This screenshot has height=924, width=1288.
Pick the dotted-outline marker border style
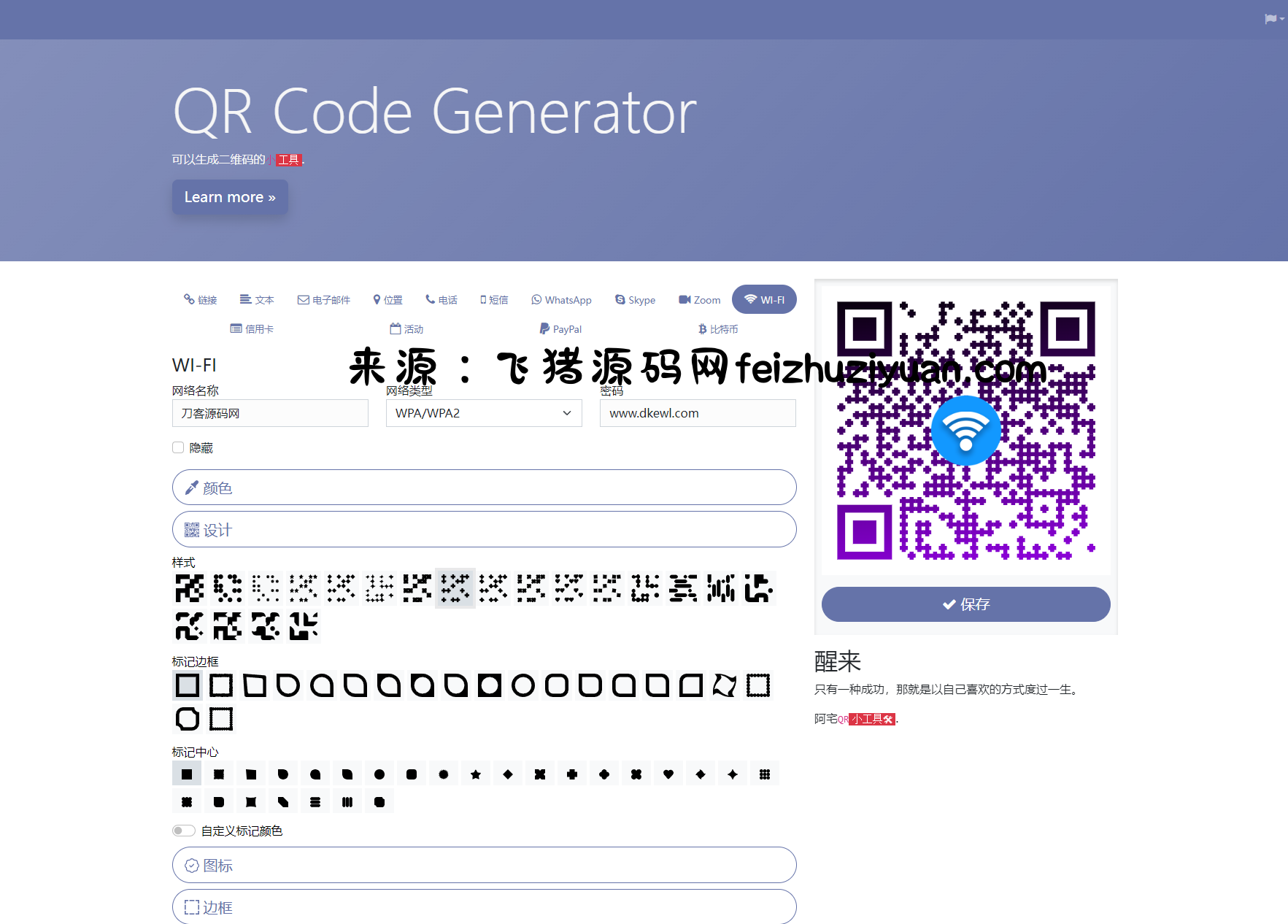point(758,686)
